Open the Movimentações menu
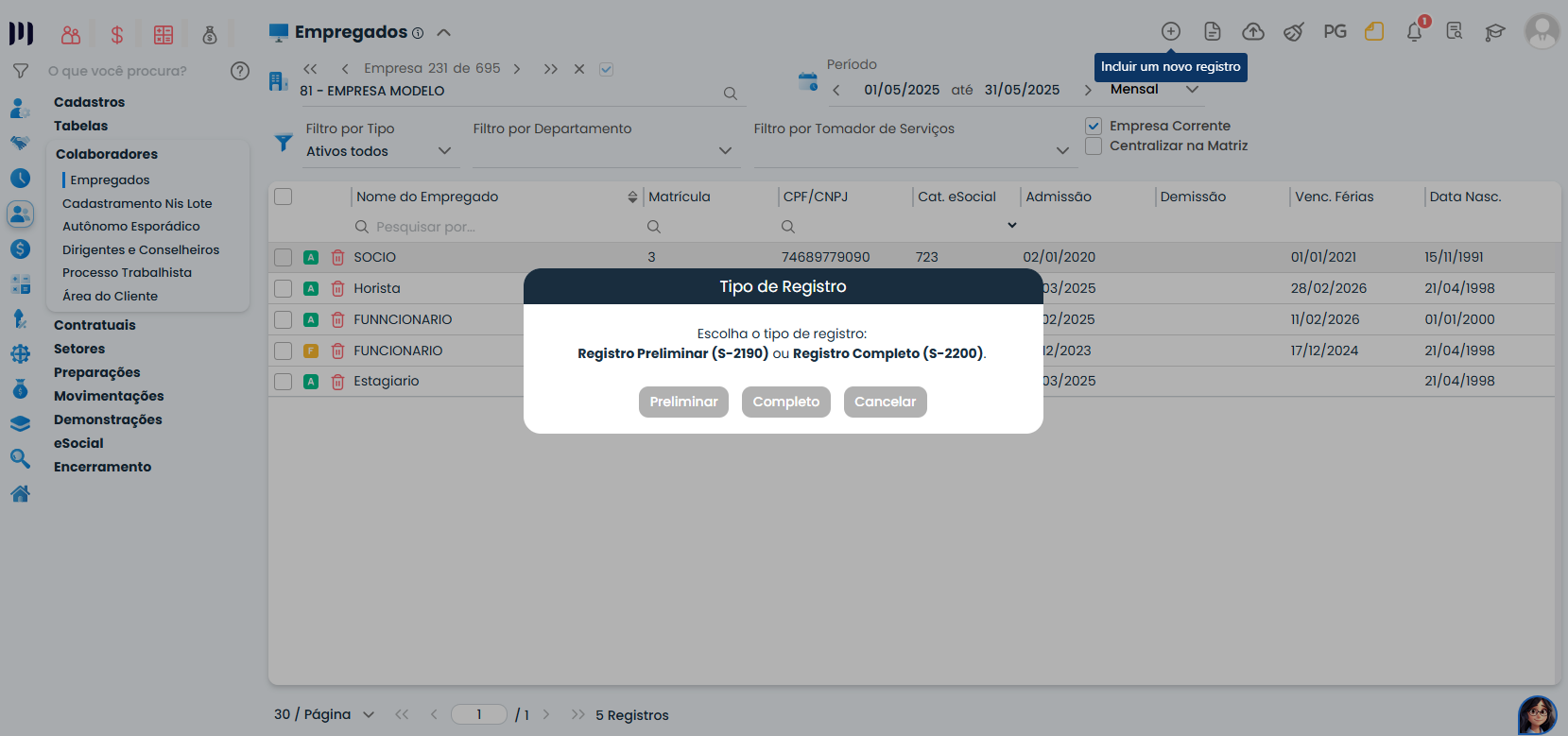Viewport: 1568px width, 736px height. pyautogui.click(x=109, y=396)
